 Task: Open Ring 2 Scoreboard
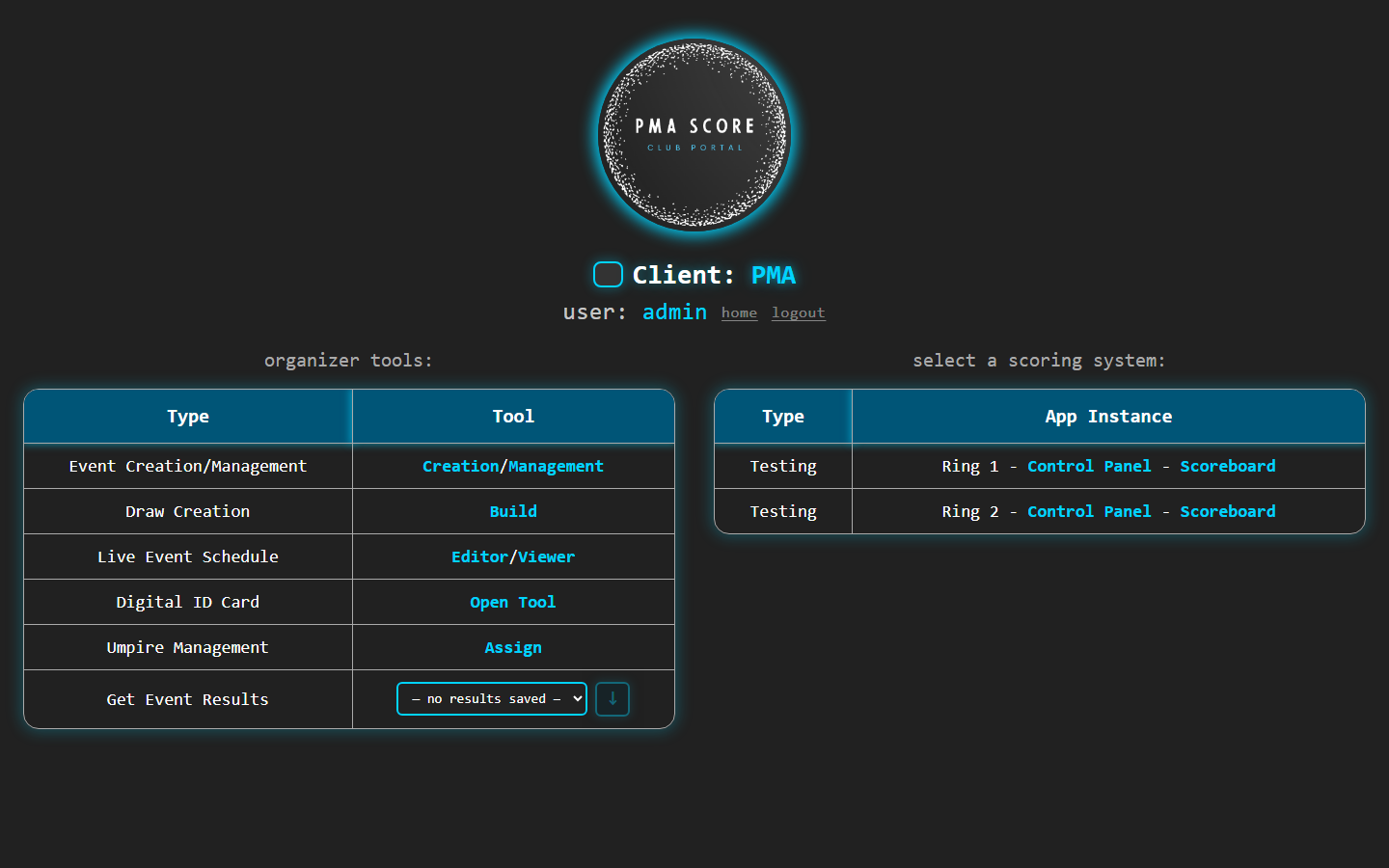1227,512
